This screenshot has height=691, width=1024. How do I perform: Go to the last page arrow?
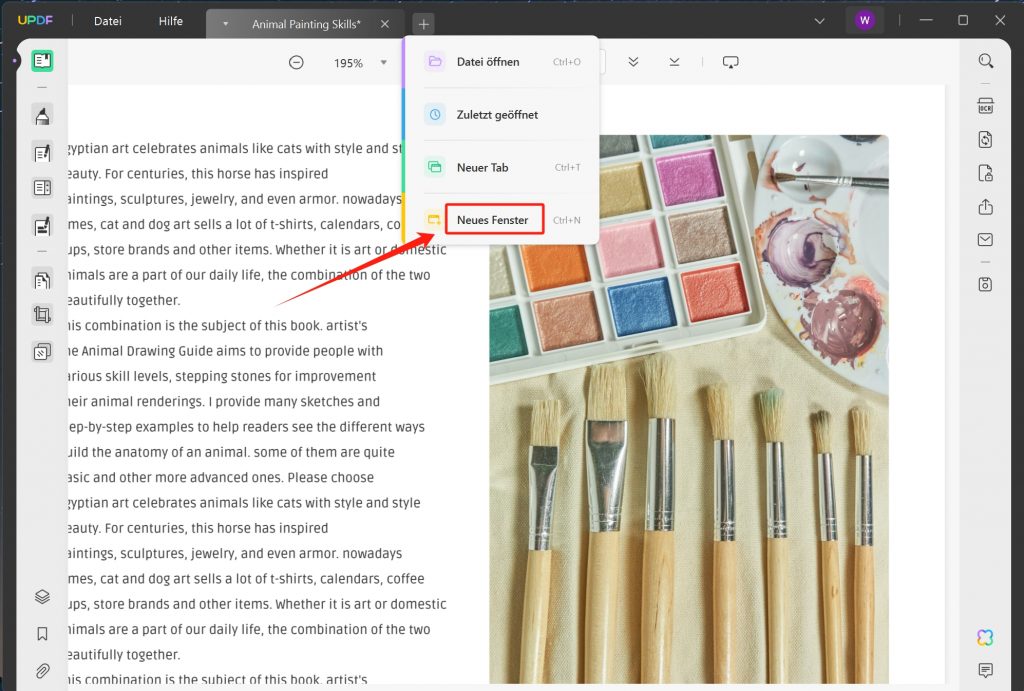click(x=675, y=62)
